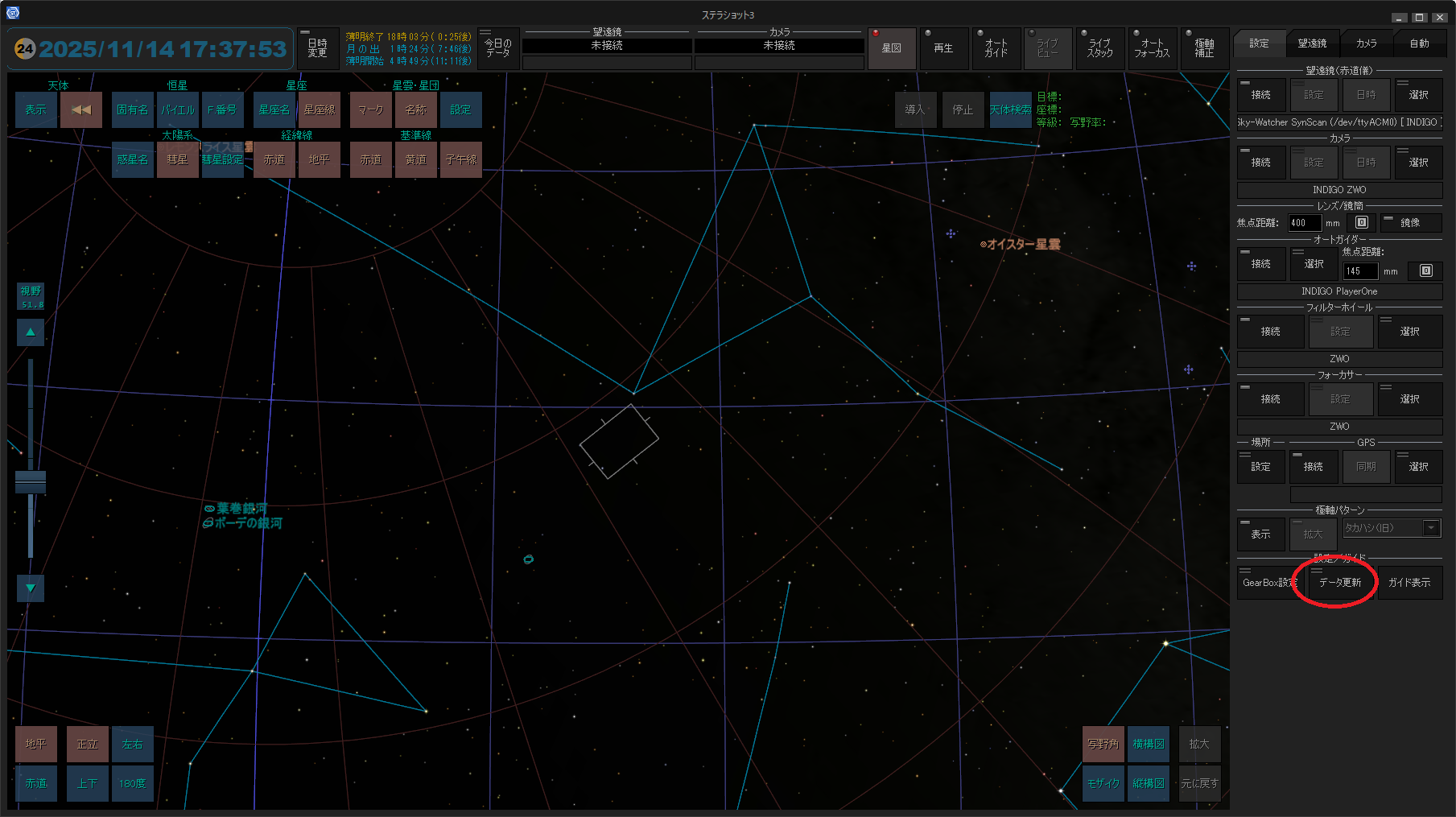This screenshot has height=817, width=1456.
Task: Open the 星図 star chart mode
Action: (891, 48)
